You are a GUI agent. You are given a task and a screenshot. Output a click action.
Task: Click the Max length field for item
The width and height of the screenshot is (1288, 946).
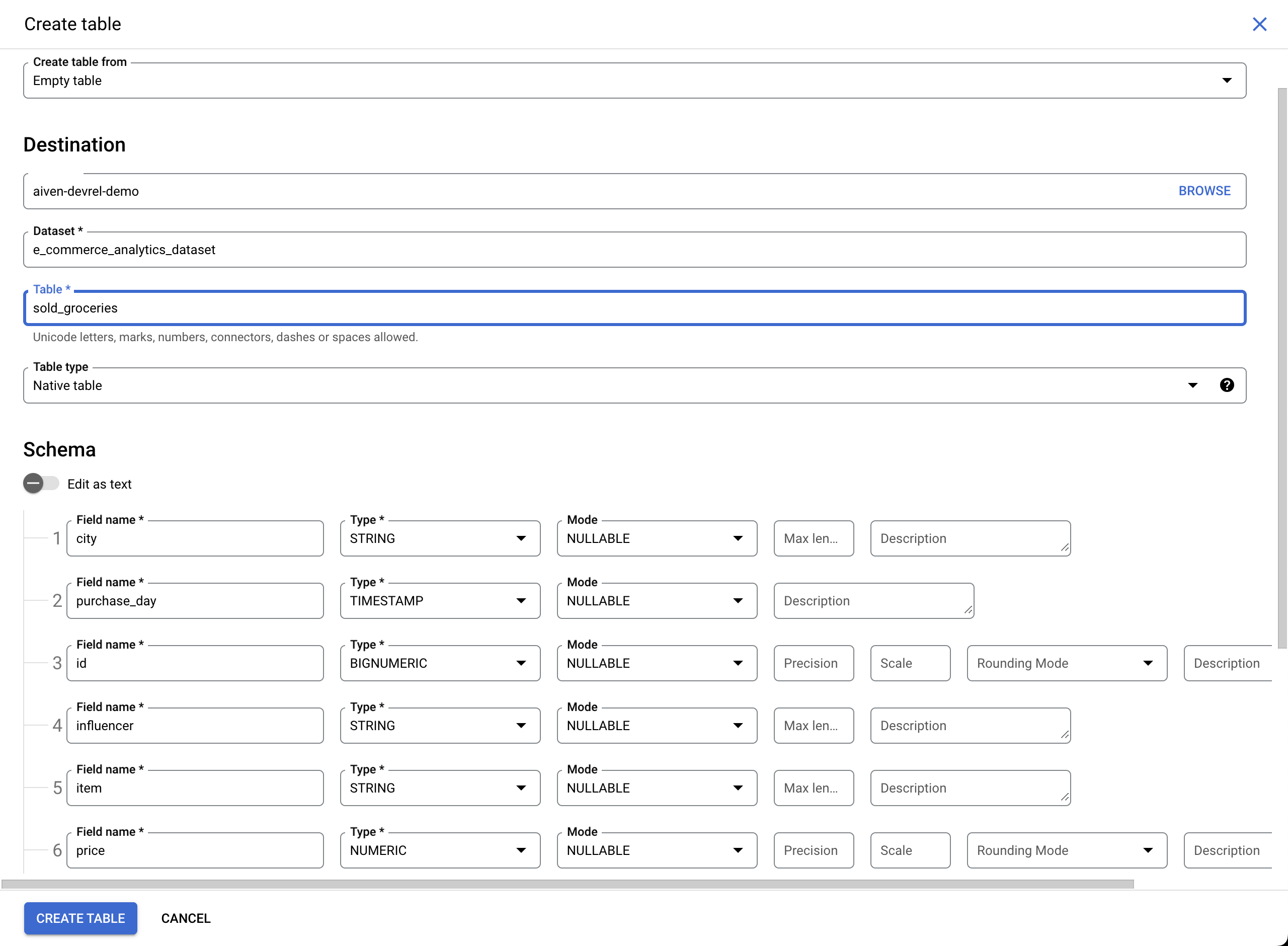[813, 788]
